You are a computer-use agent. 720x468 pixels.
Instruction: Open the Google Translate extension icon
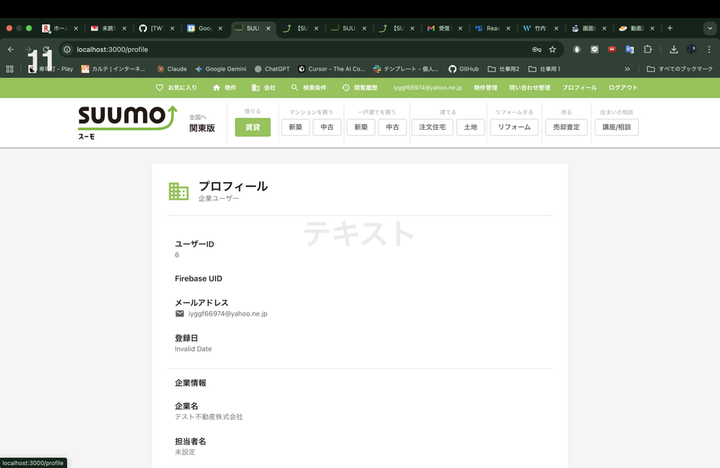(630, 49)
